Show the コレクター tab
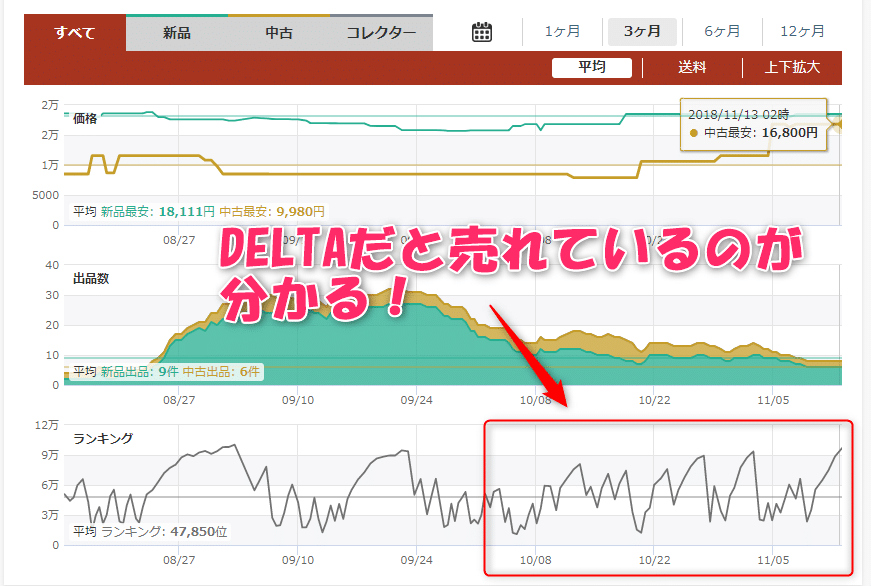Viewport: 871px width, 586px height. click(381, 33)
